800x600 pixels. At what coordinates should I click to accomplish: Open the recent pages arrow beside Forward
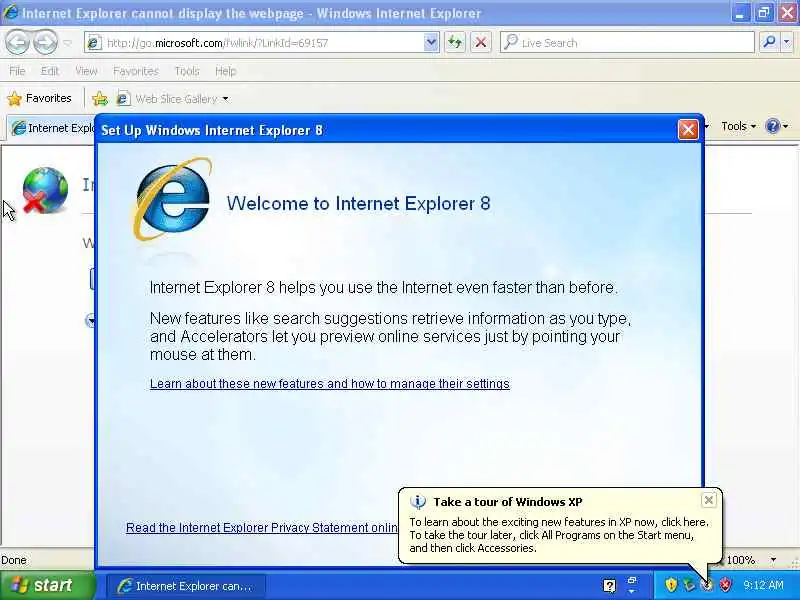click(x=67, y=43)
